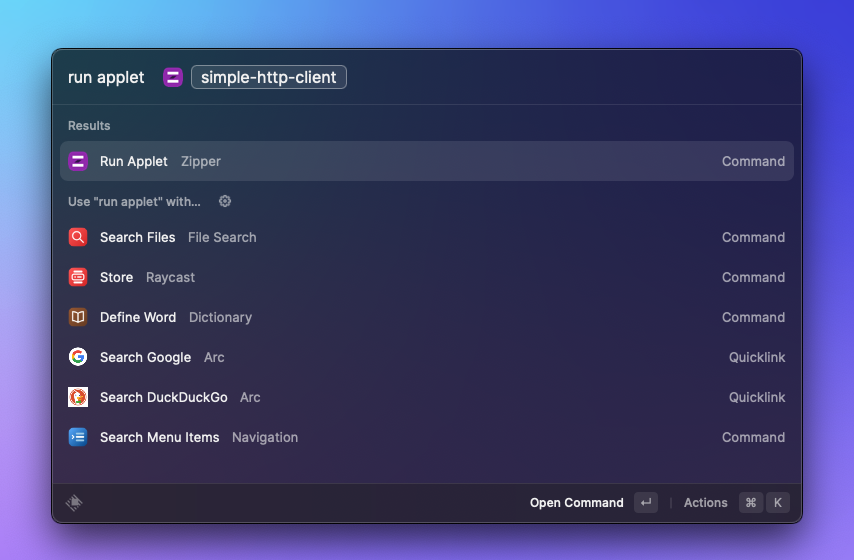The image size is (854, 560).
Task: Edit the simple-http-client argument field
Action: point(269,77)
